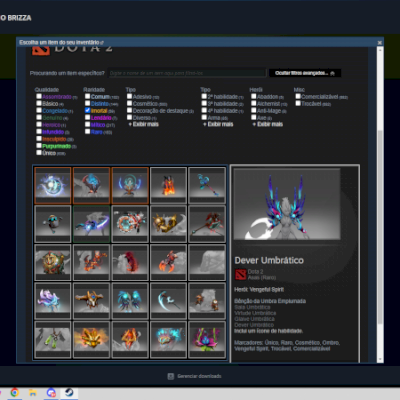This screenshot has width=400, height=400.
Task: Select the glowing blue orb item thumbnail
Action: tap(53, 185)
